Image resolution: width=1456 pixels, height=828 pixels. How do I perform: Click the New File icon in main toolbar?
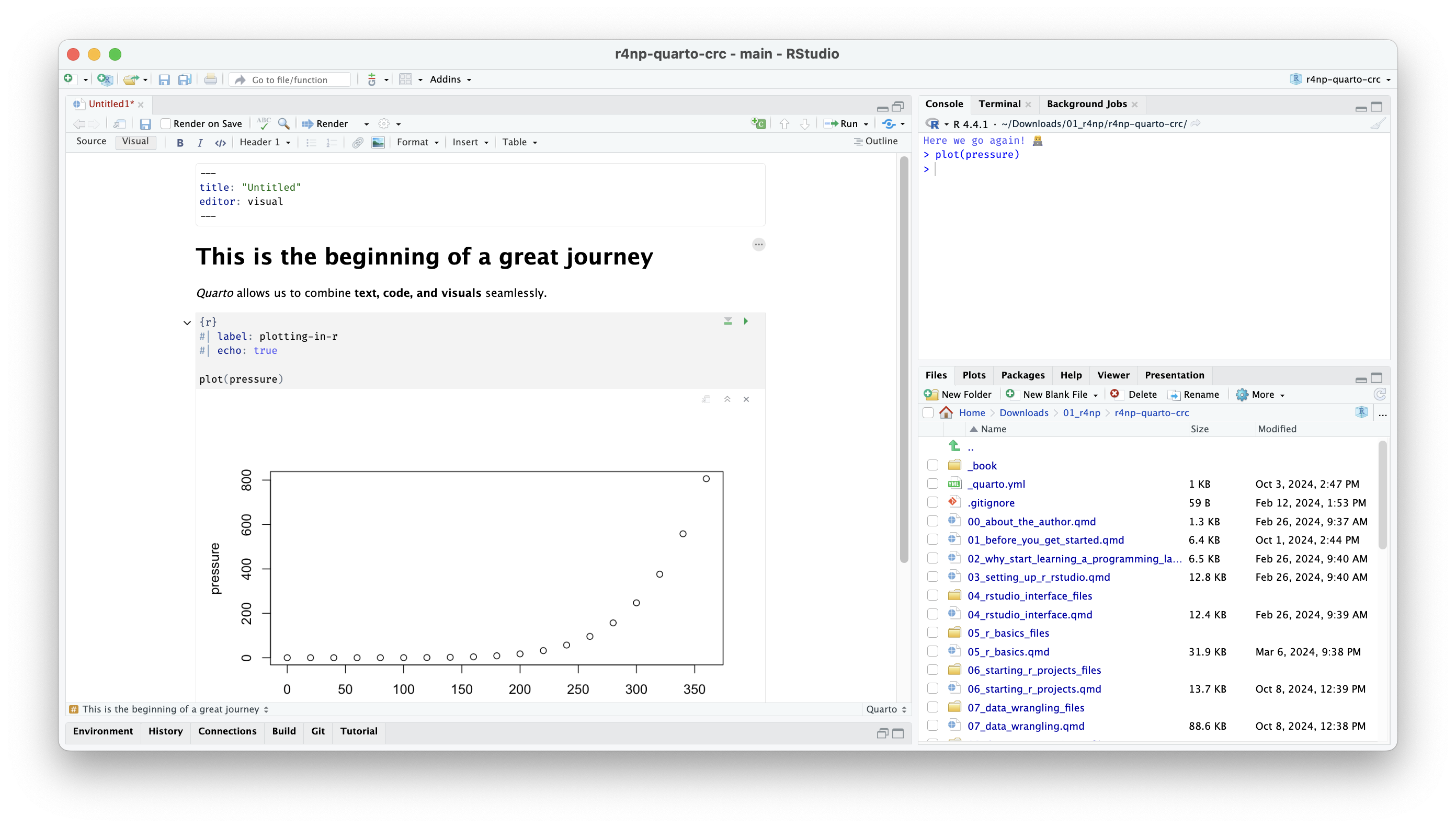[69, 79]
